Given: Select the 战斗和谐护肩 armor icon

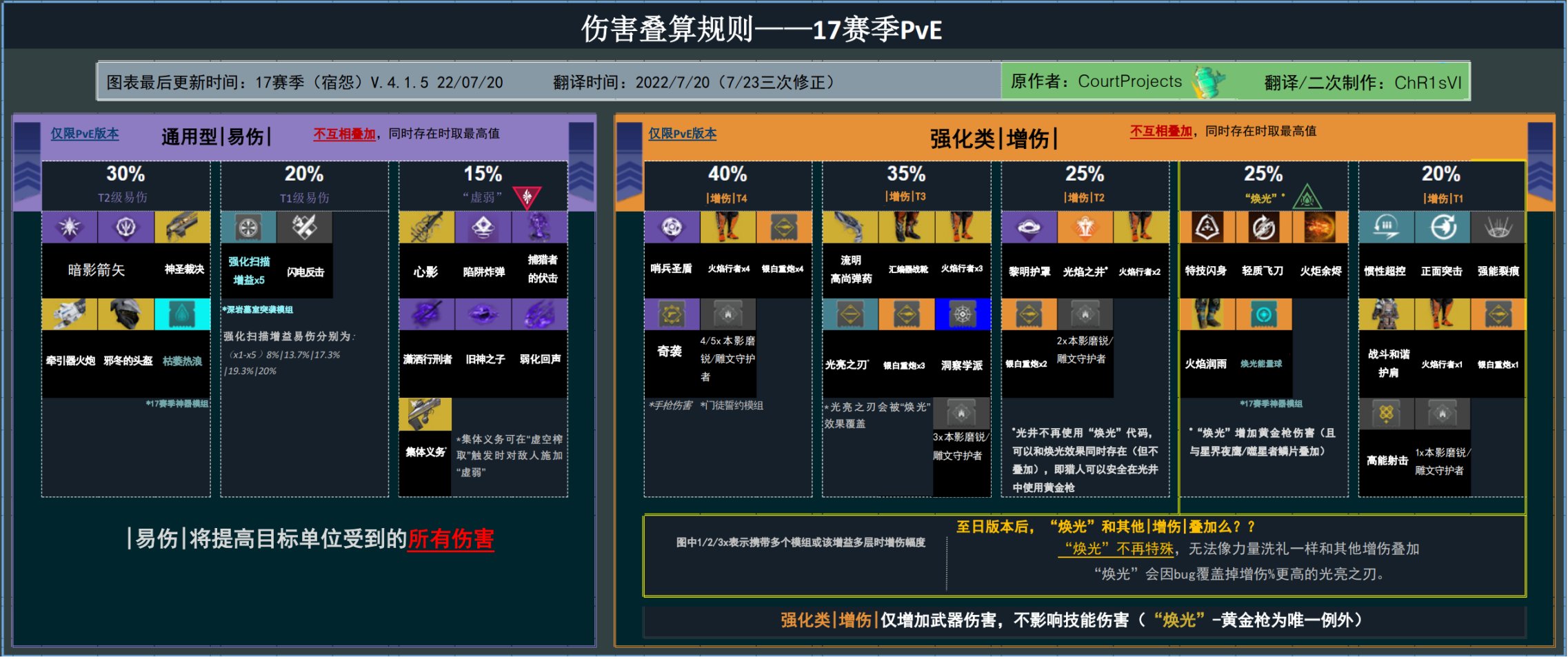Looking at the screenshot, I should point(1386,314).
